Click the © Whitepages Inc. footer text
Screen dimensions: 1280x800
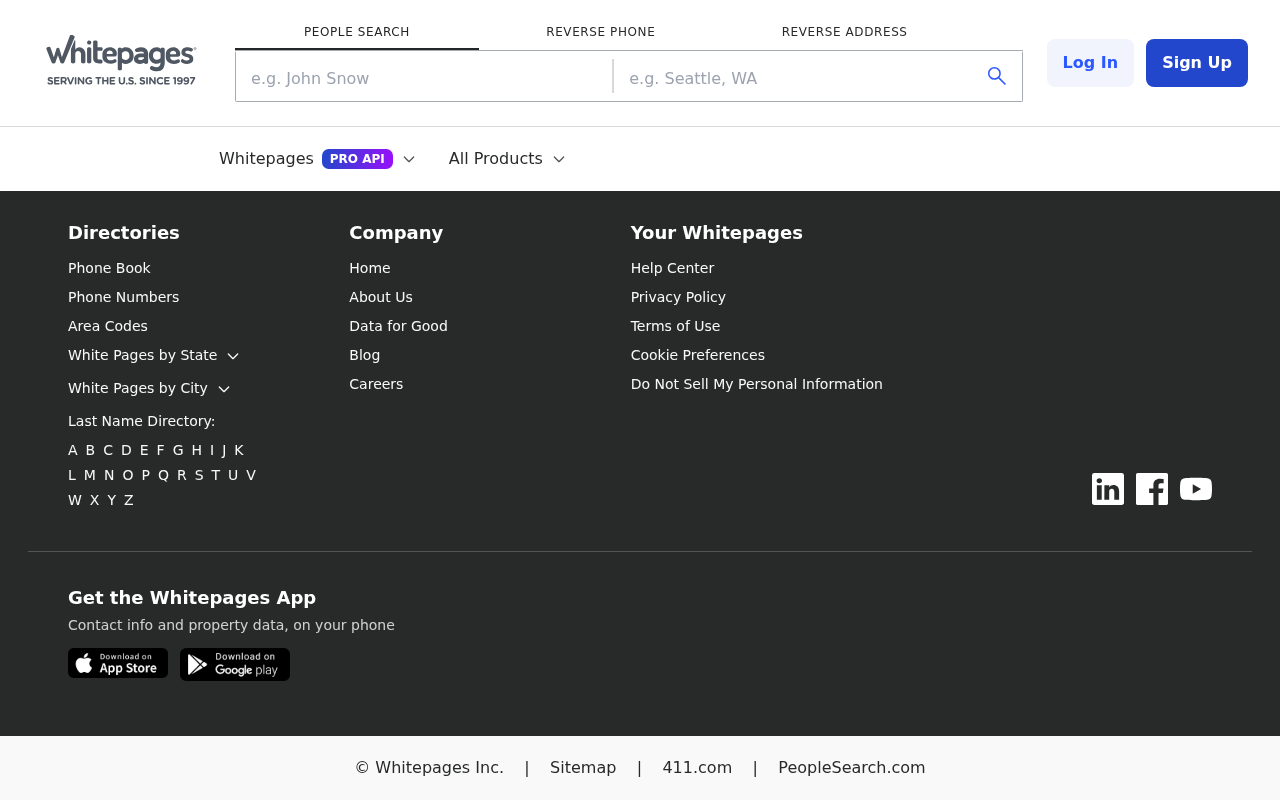click(429, 768)
